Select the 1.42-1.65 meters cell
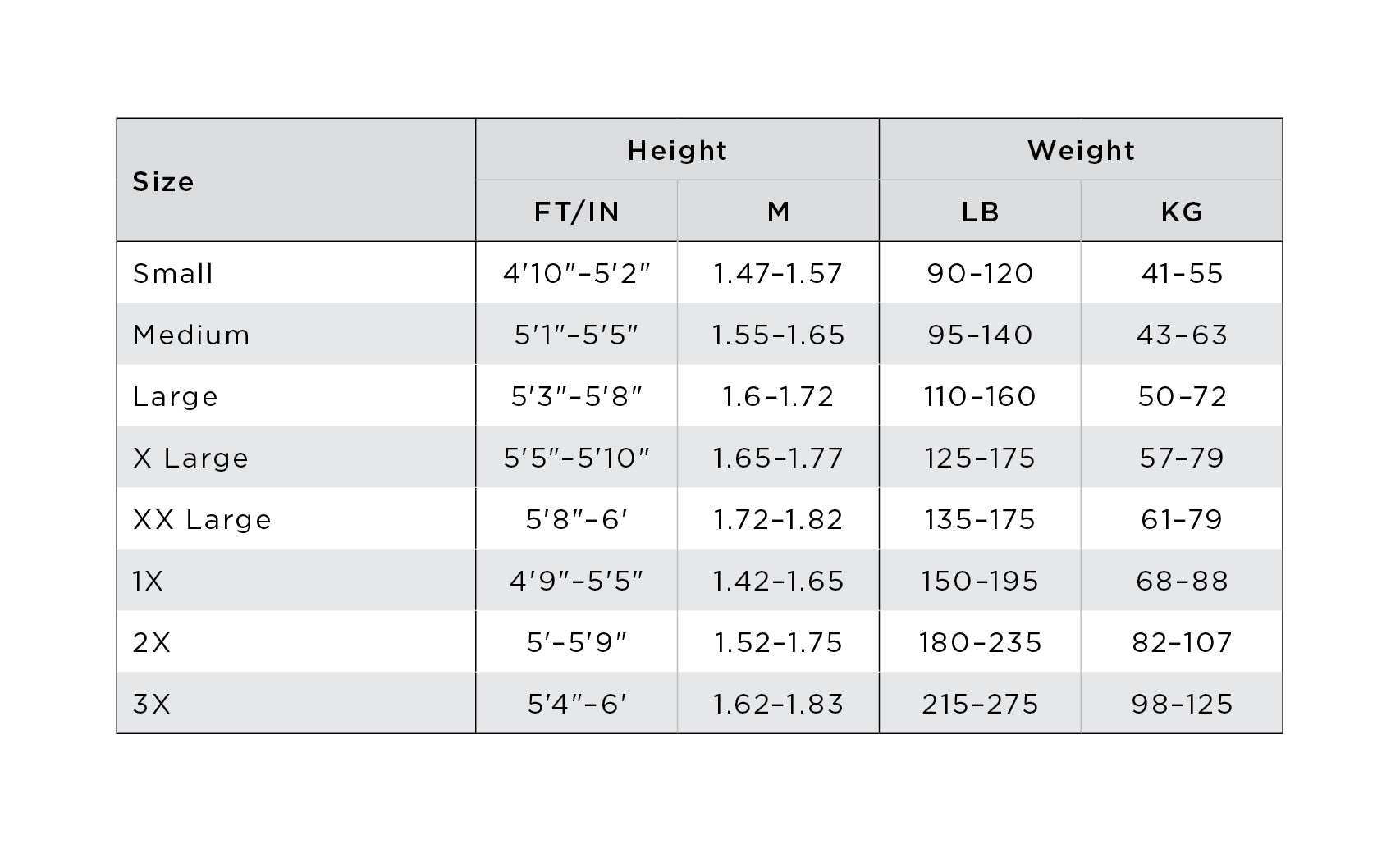Image resolution: width=1400 pixels, height=853 pixels. [778, 581]
